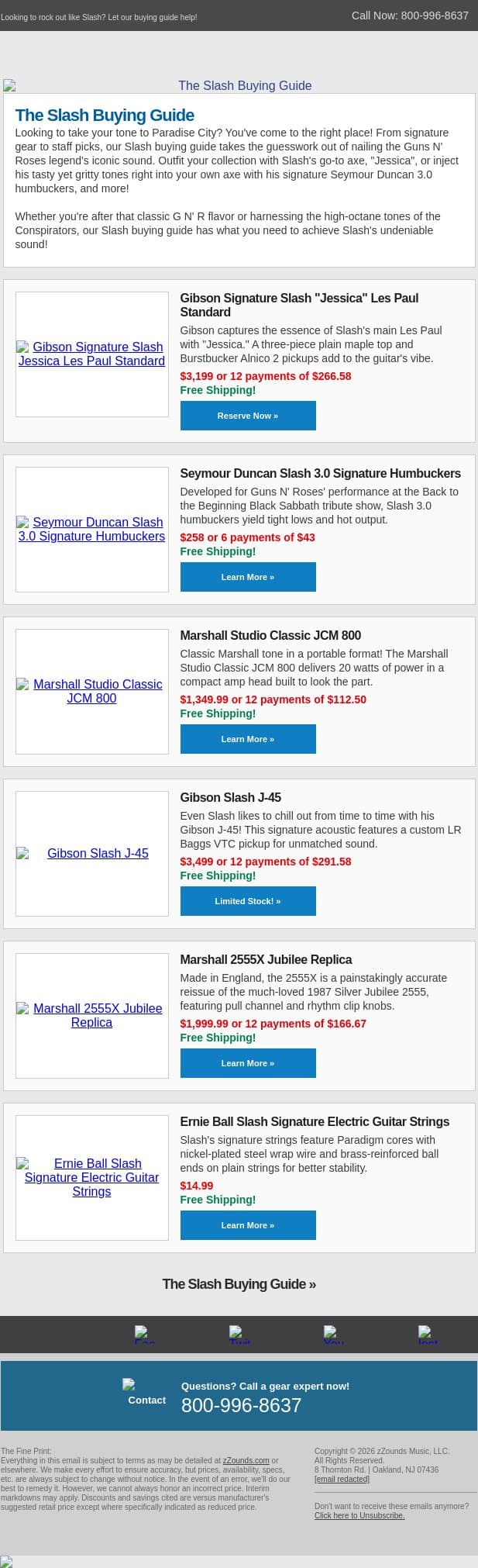Open the Instagram icon in the footer

click(428, 1334)
